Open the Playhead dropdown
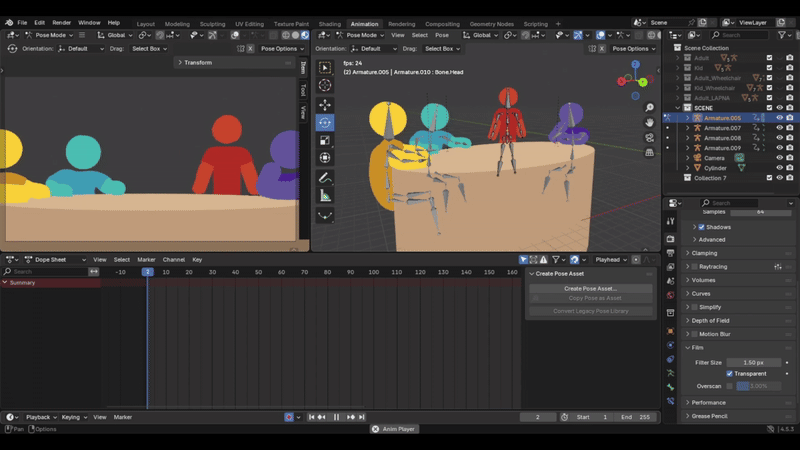 pos(611,260)
